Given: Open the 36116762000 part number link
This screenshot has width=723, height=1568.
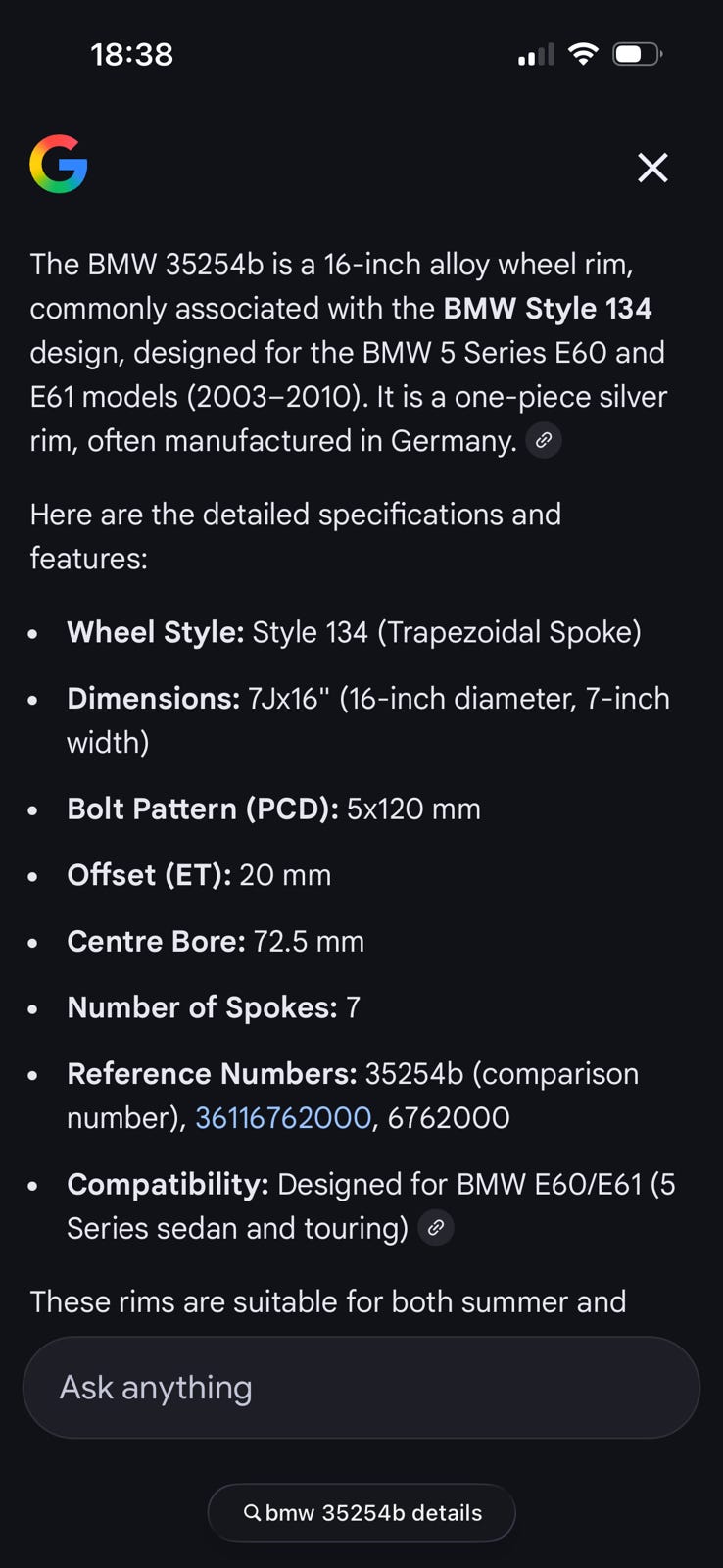Looking at the screenshot, I should pos(283,1118).
